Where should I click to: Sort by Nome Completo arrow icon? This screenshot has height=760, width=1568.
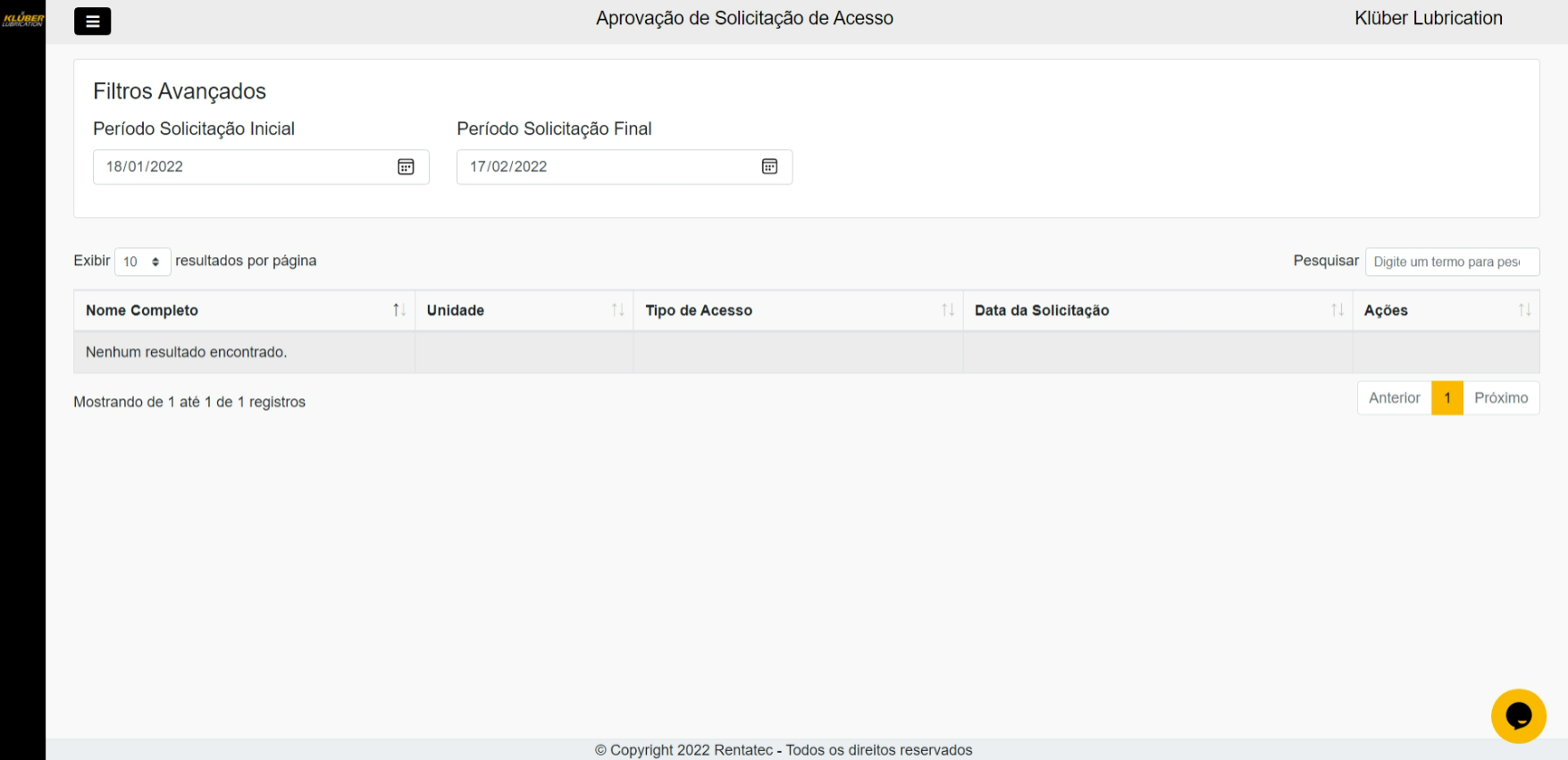click(x=399, y=310)
